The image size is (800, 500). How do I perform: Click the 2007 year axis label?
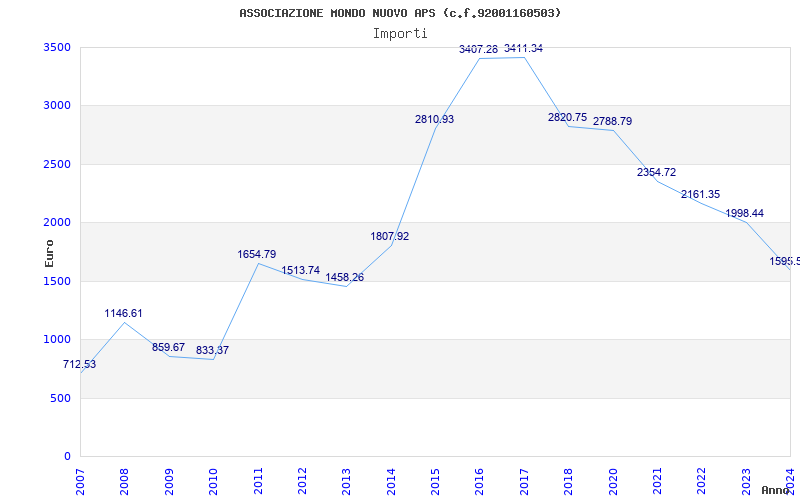point(80,482)
